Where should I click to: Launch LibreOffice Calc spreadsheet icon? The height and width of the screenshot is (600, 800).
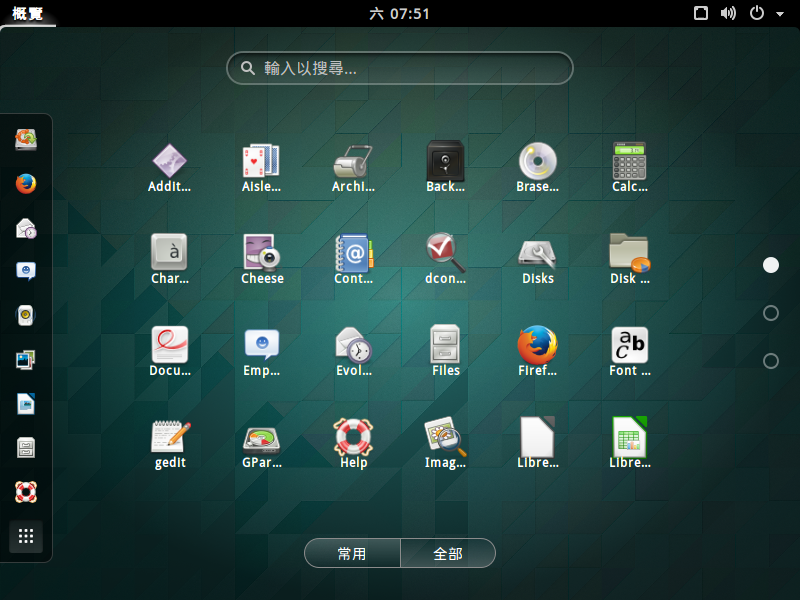pos(630,437)
